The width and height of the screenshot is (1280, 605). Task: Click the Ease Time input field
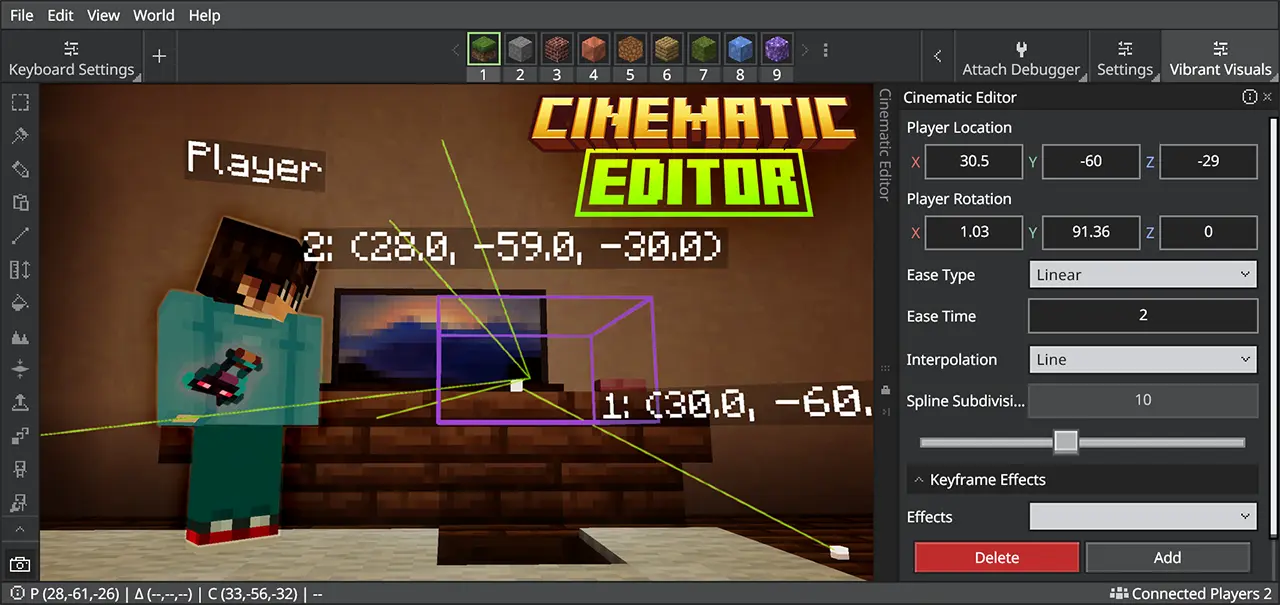(x=1142, y=316)
